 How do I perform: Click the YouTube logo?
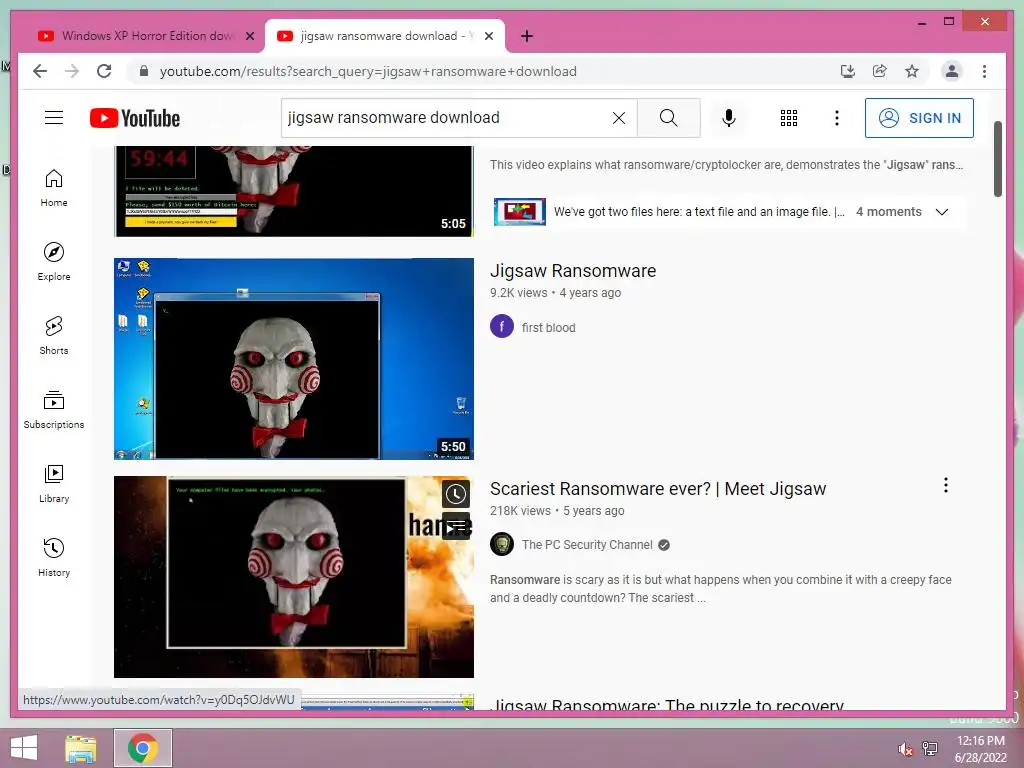click(135, 118)
